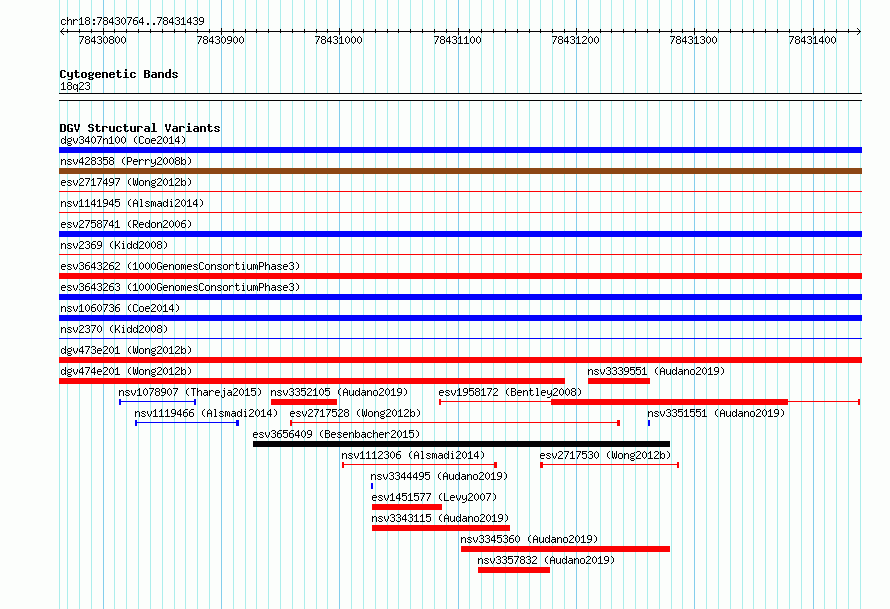Select the black esv3656409 (Besenbacher2015) bar
Image resolution: width=890 pixels, height=609 pixels.
pyautogui.click(x=461, y=444)
